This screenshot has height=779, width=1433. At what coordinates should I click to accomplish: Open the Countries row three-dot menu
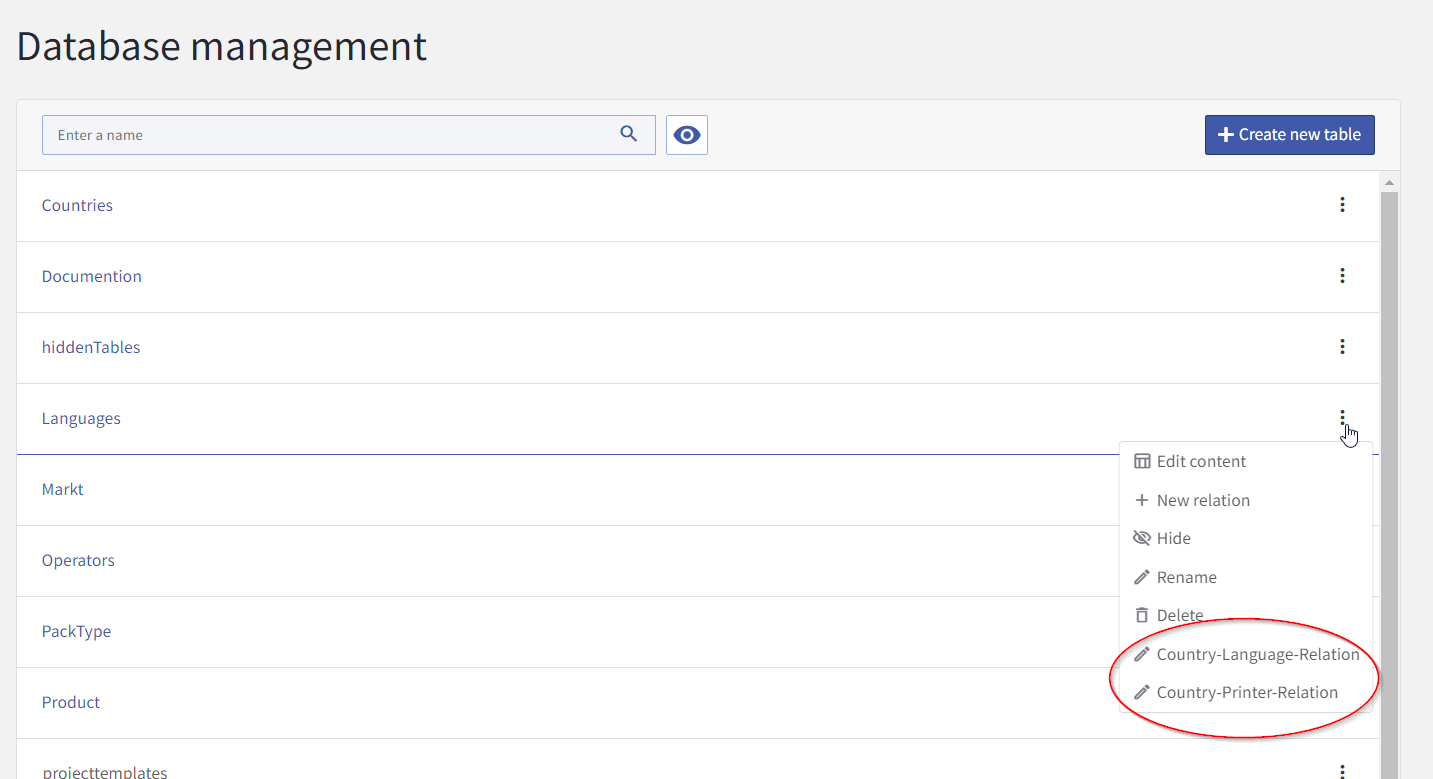pos(1342,205)
